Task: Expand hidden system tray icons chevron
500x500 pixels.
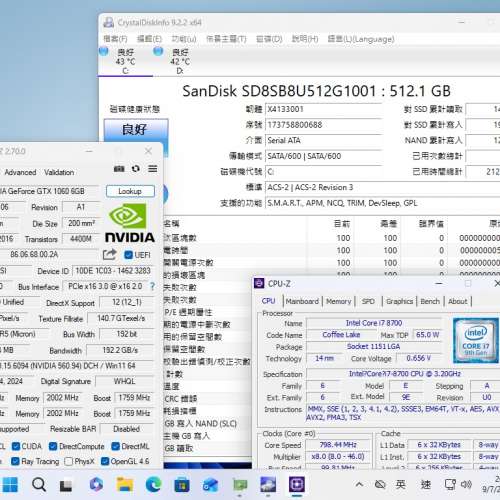Action: pyautogui.click(x=359, y=484)
